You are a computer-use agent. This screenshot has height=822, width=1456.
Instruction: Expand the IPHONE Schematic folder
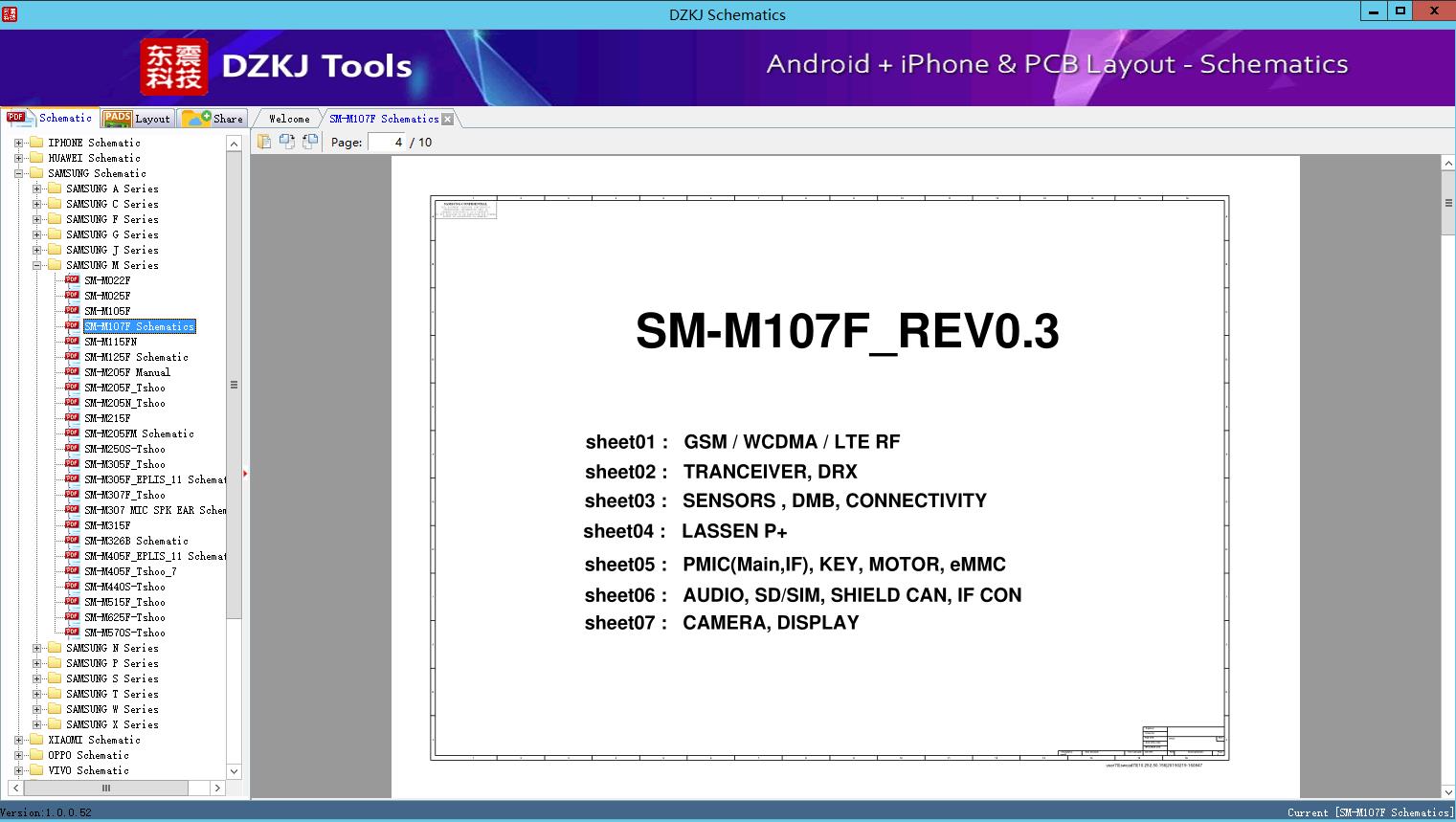click(x=18, y=143)
